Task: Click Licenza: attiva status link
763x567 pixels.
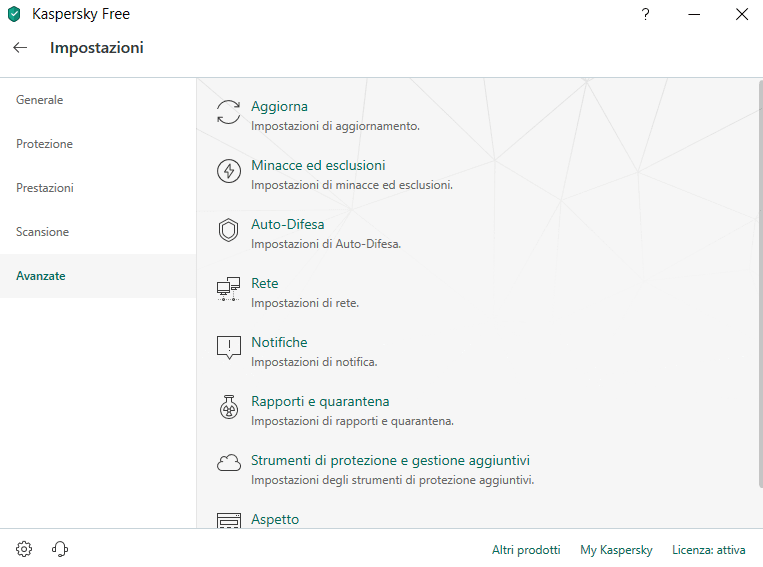Action: [709, 550]
